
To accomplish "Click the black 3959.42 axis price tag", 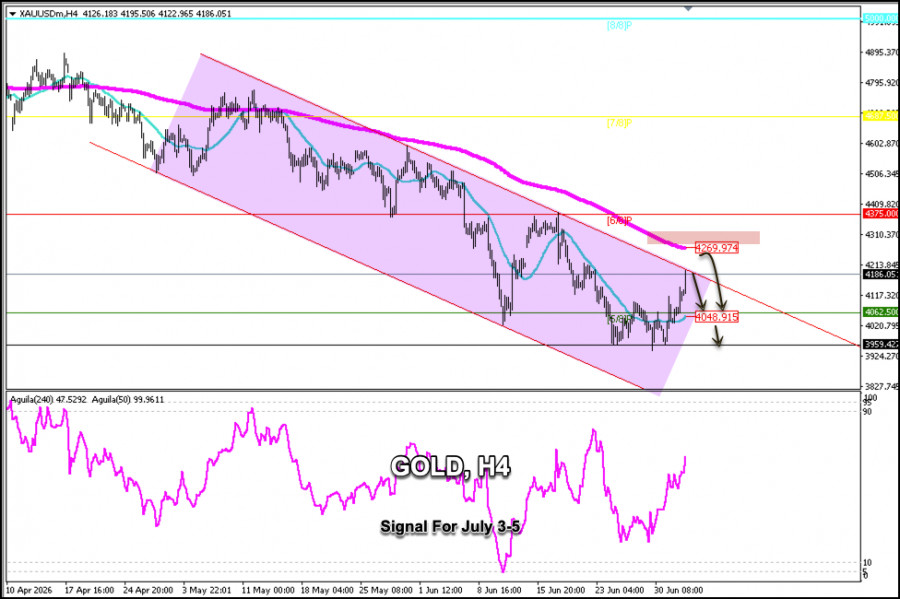I will (x=881, y=344).
